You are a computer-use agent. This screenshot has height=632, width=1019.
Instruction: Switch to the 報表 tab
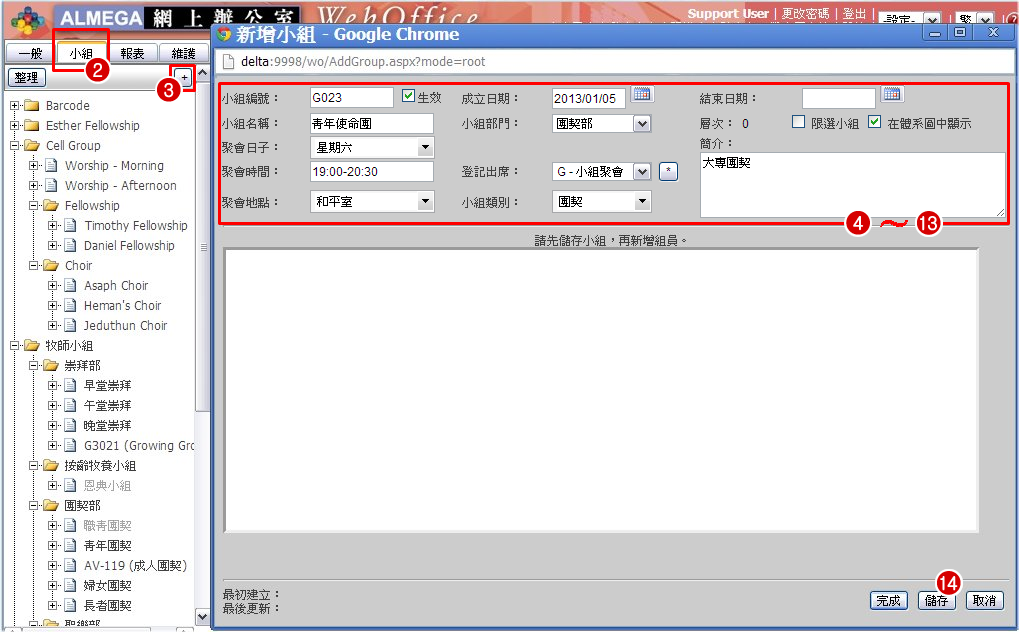132,54
